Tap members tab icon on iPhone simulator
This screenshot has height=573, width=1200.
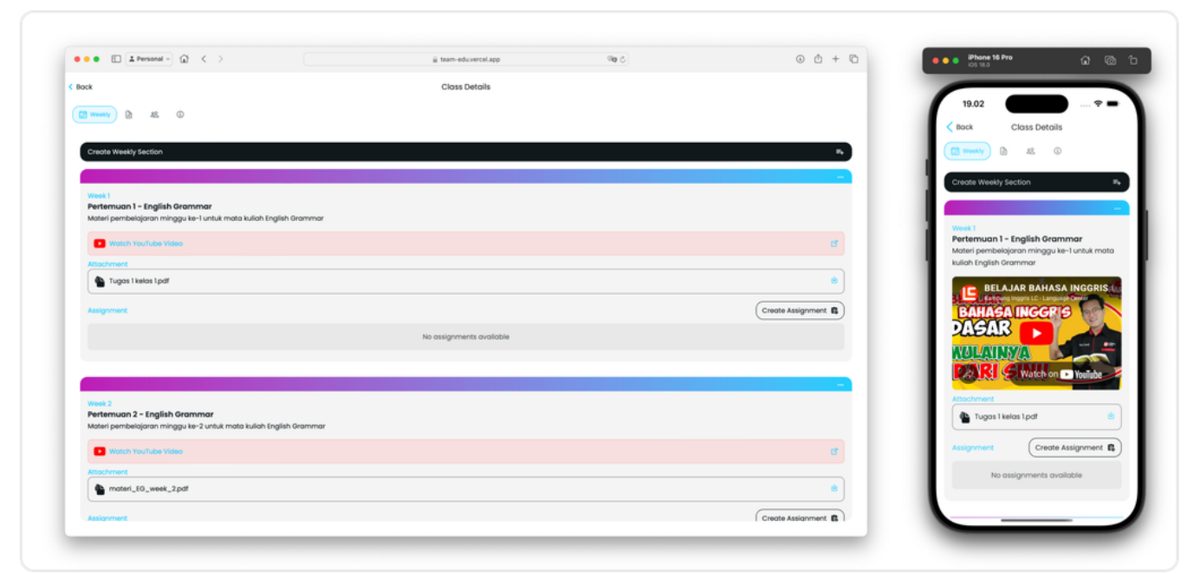click(x=1030, y=151)
